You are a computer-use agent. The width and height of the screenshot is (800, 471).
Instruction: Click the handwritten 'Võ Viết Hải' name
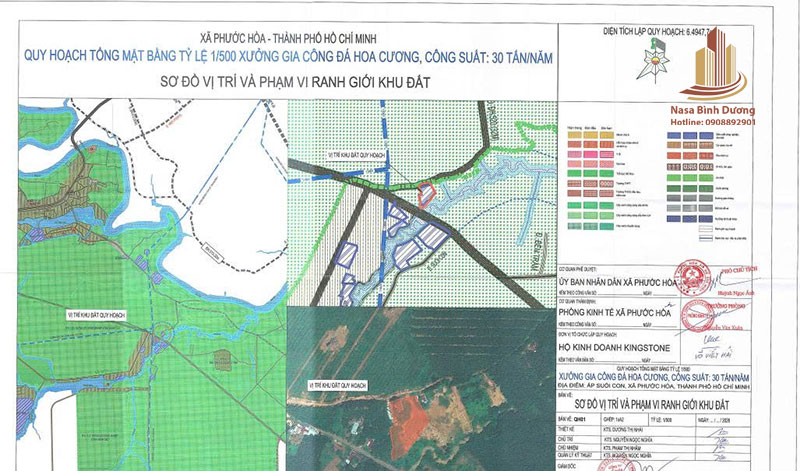(x=713, y=353)
